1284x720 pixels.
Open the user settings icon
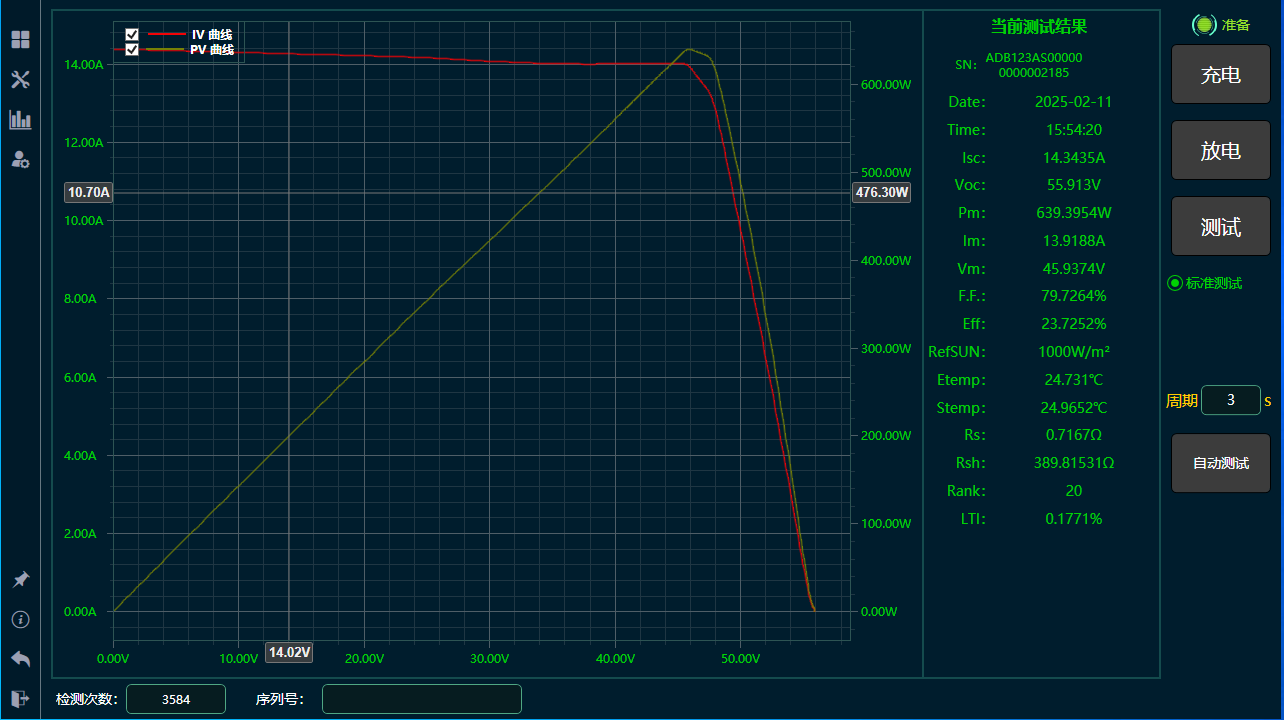[x=20, y=159]
